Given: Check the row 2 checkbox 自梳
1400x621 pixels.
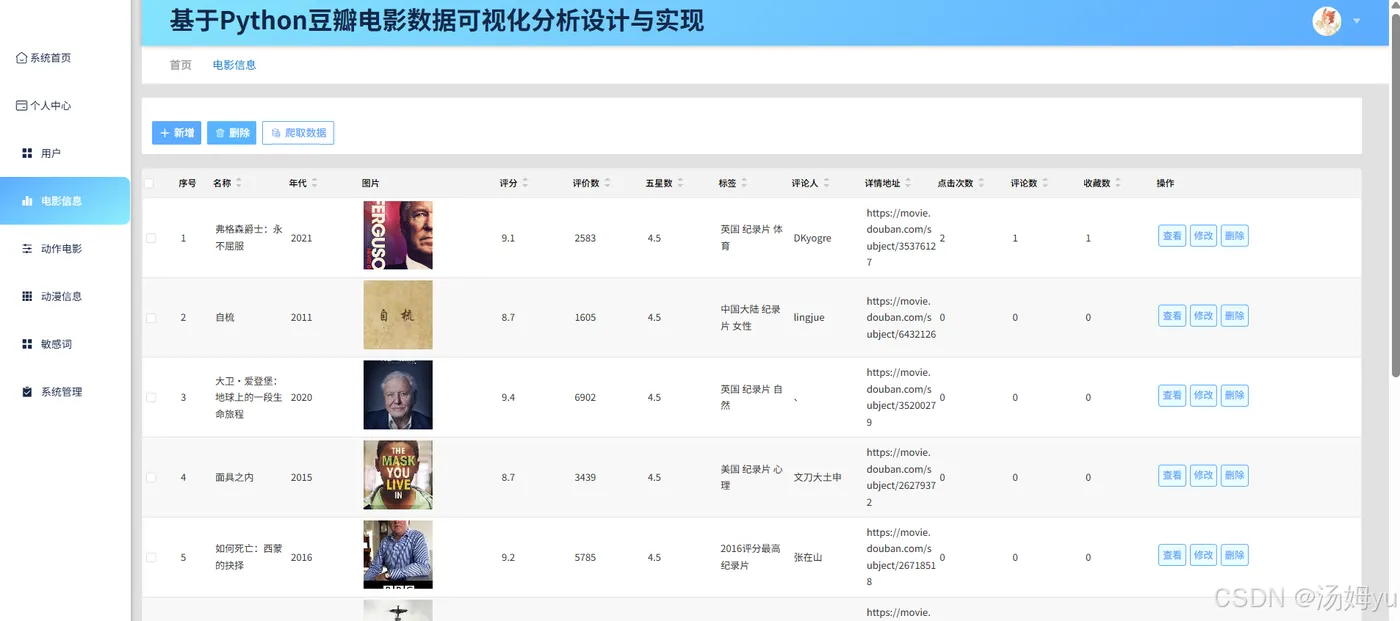Looking at the screenshot, I should [x=151, y=318].
